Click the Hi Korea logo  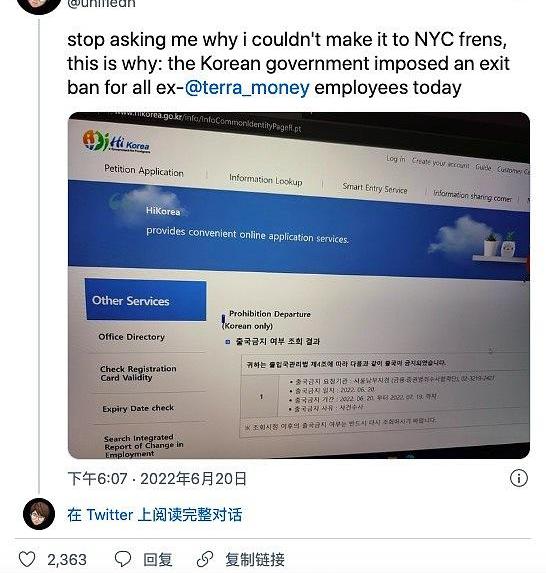coord(116,141)
